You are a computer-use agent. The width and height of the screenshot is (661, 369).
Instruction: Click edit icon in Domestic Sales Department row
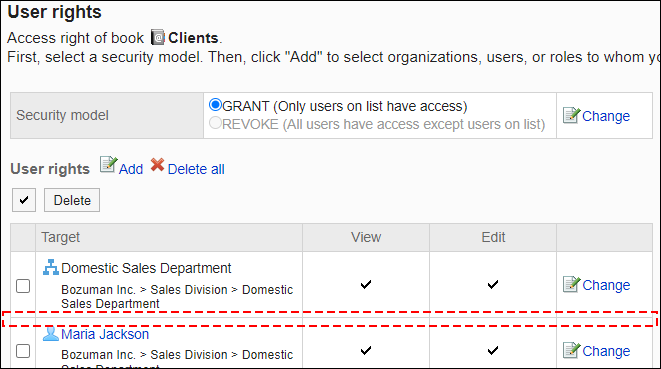(x=572, y=284)
